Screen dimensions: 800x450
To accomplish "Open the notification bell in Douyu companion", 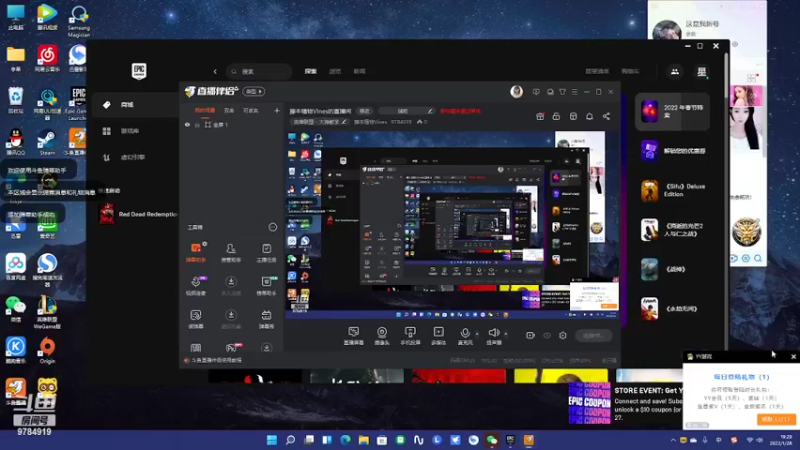I will [x=589, y=116].
